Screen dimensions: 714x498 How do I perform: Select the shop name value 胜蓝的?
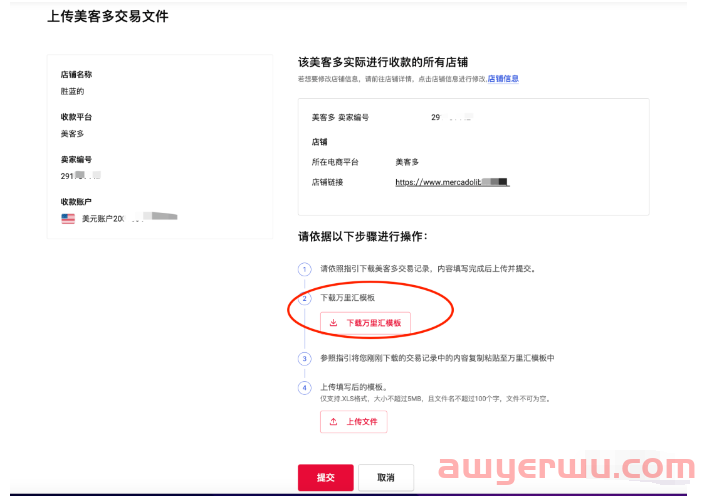(72, 91)
